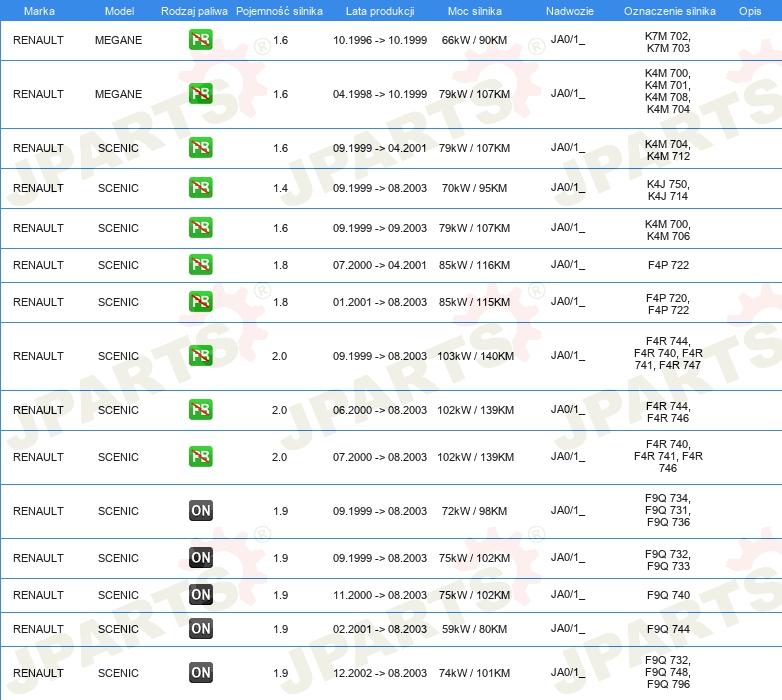The image size is (782, 700).
Task: Click the Marka column header
Action: point(39,11)
